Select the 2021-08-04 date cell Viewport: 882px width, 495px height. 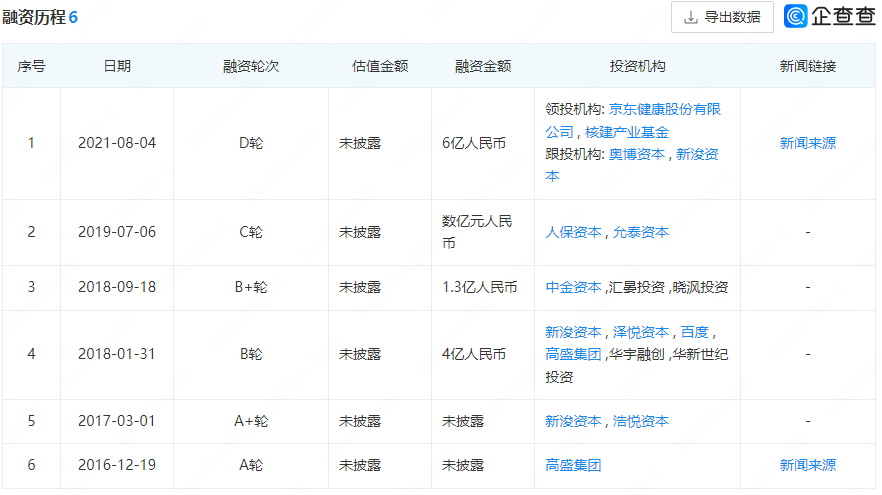[117, 143]
